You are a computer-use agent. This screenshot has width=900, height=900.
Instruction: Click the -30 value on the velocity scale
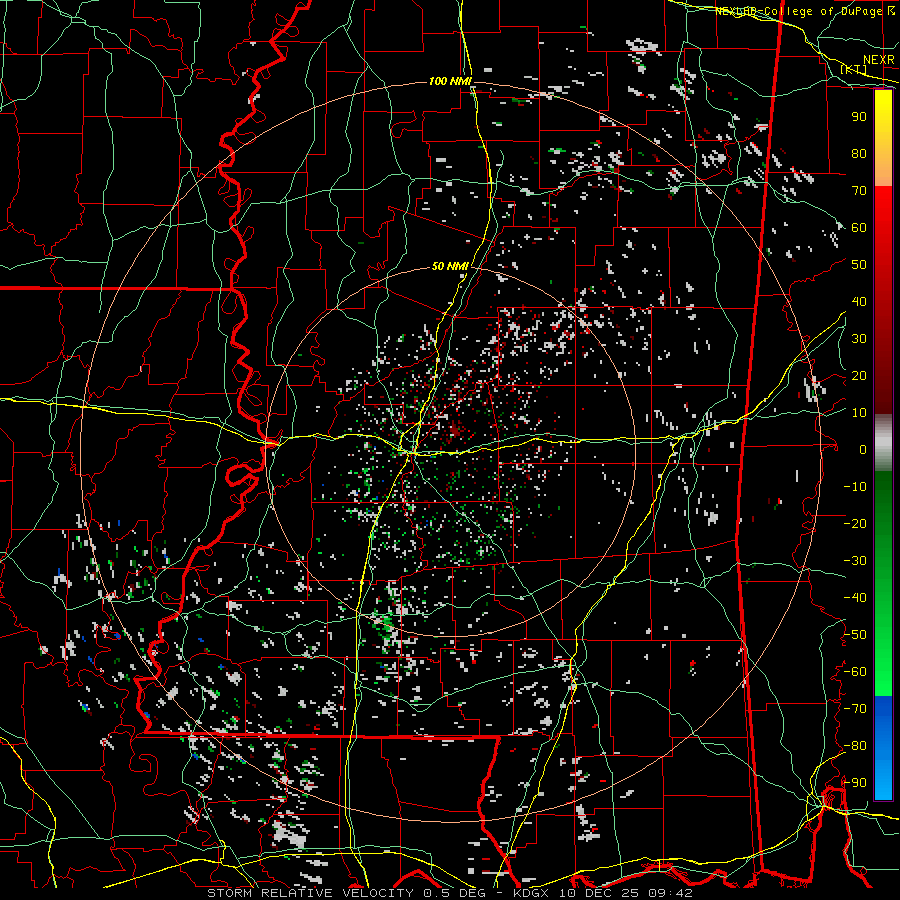click(855, 561)
